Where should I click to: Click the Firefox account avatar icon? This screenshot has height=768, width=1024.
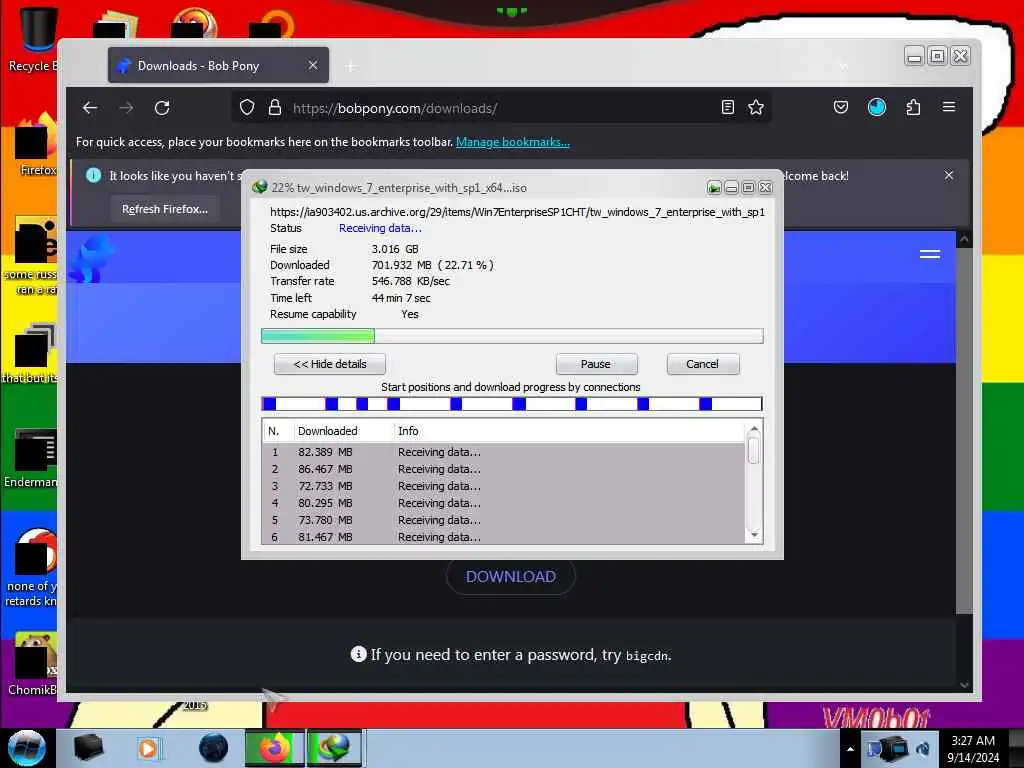(x=876, y=107)
